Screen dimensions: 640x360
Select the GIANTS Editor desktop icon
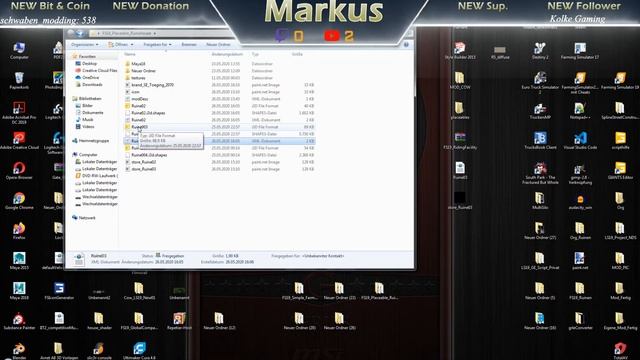pyautogui.click(x=620, y=170)
